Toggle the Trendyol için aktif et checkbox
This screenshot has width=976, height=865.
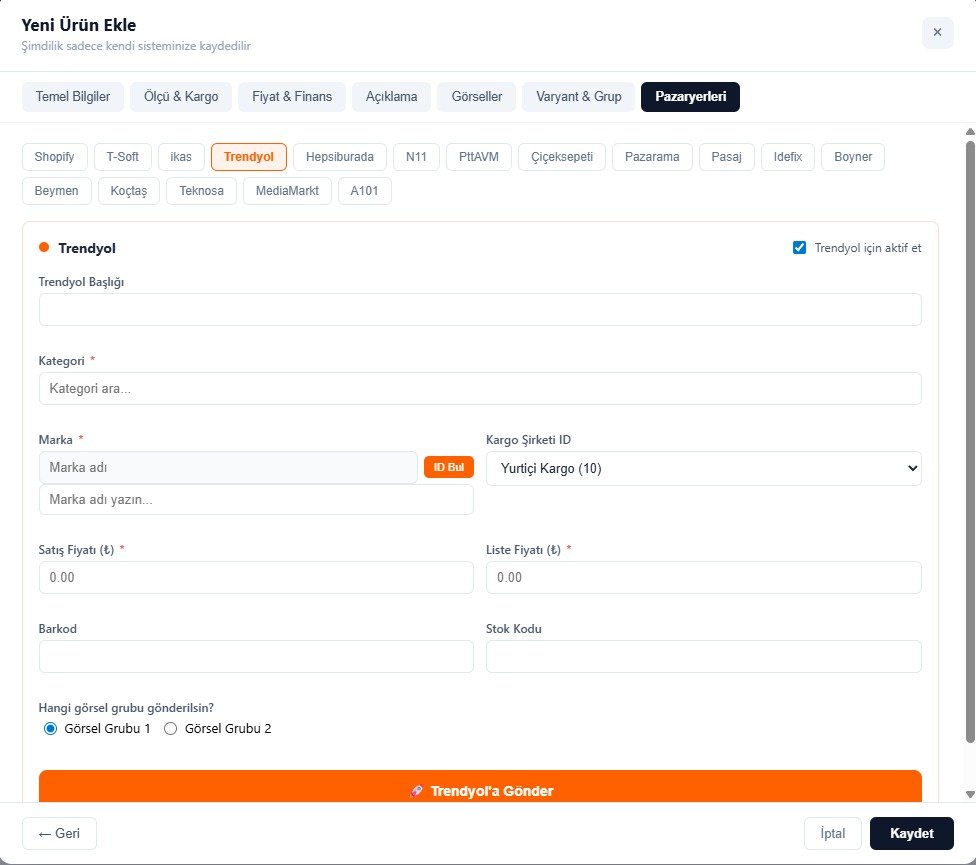point(800,248)
